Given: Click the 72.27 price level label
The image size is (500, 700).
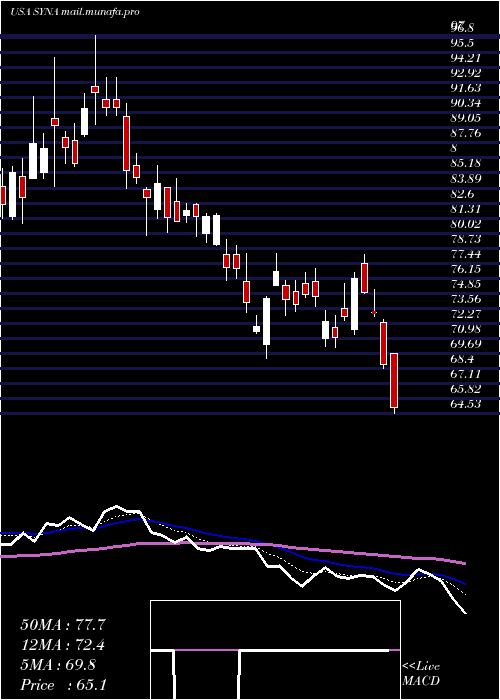Looking at the screenshot, I should tap(466, 315).
